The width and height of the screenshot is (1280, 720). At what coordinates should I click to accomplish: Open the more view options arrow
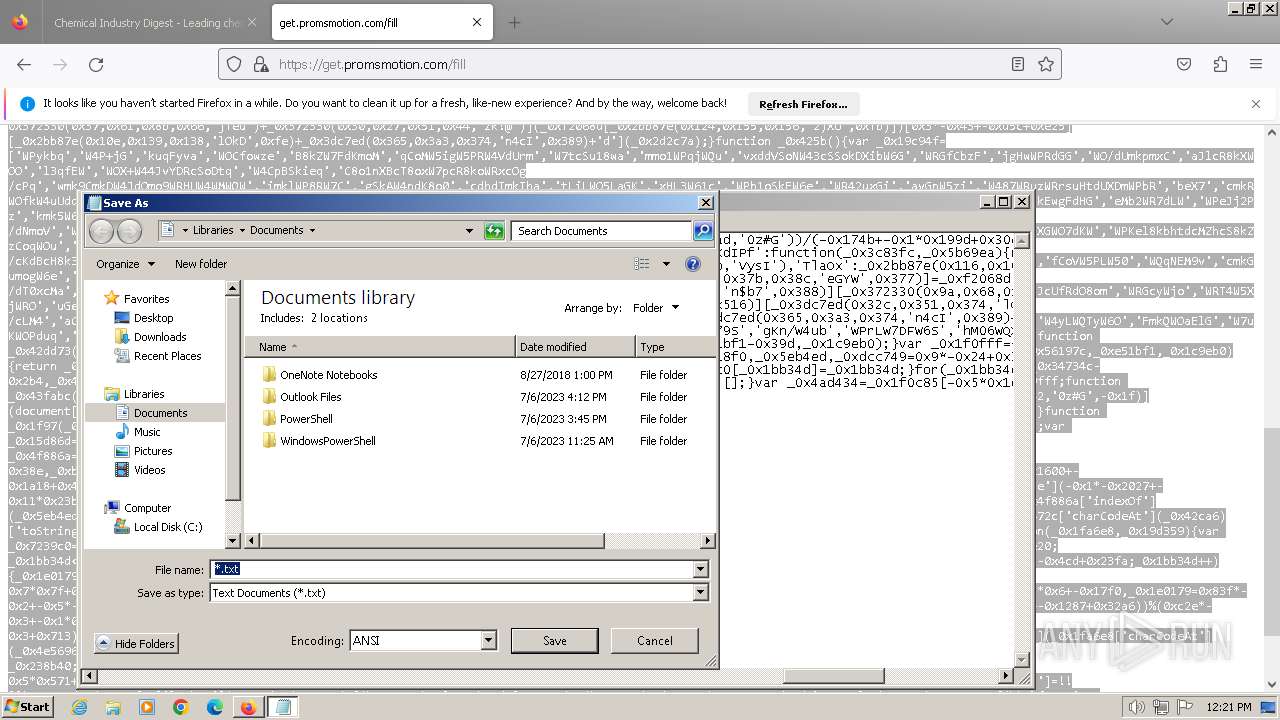pyautogui.click(x=666, y=264)
